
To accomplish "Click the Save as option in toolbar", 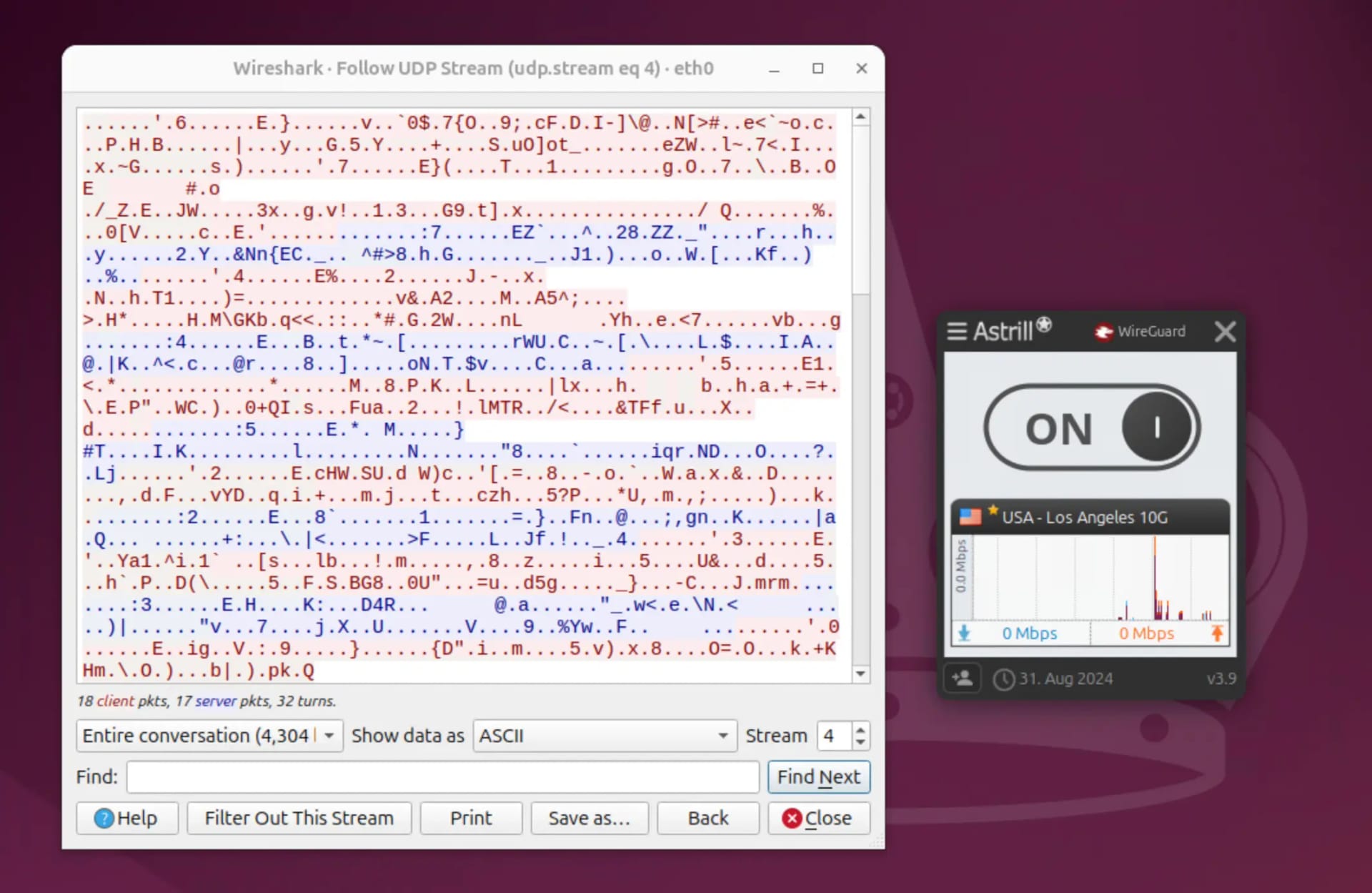I will (589, 817).
